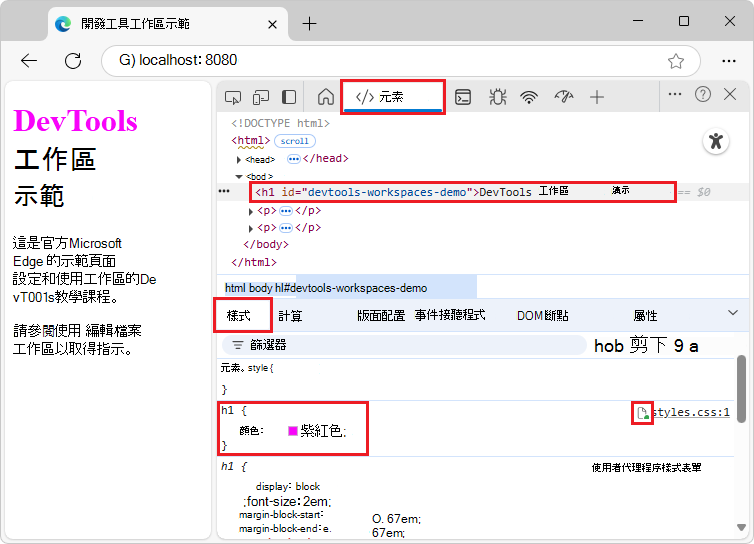Open the fuchsia color swatch picker
This screenshot has width=754, height=544.
tap(292, 431)
